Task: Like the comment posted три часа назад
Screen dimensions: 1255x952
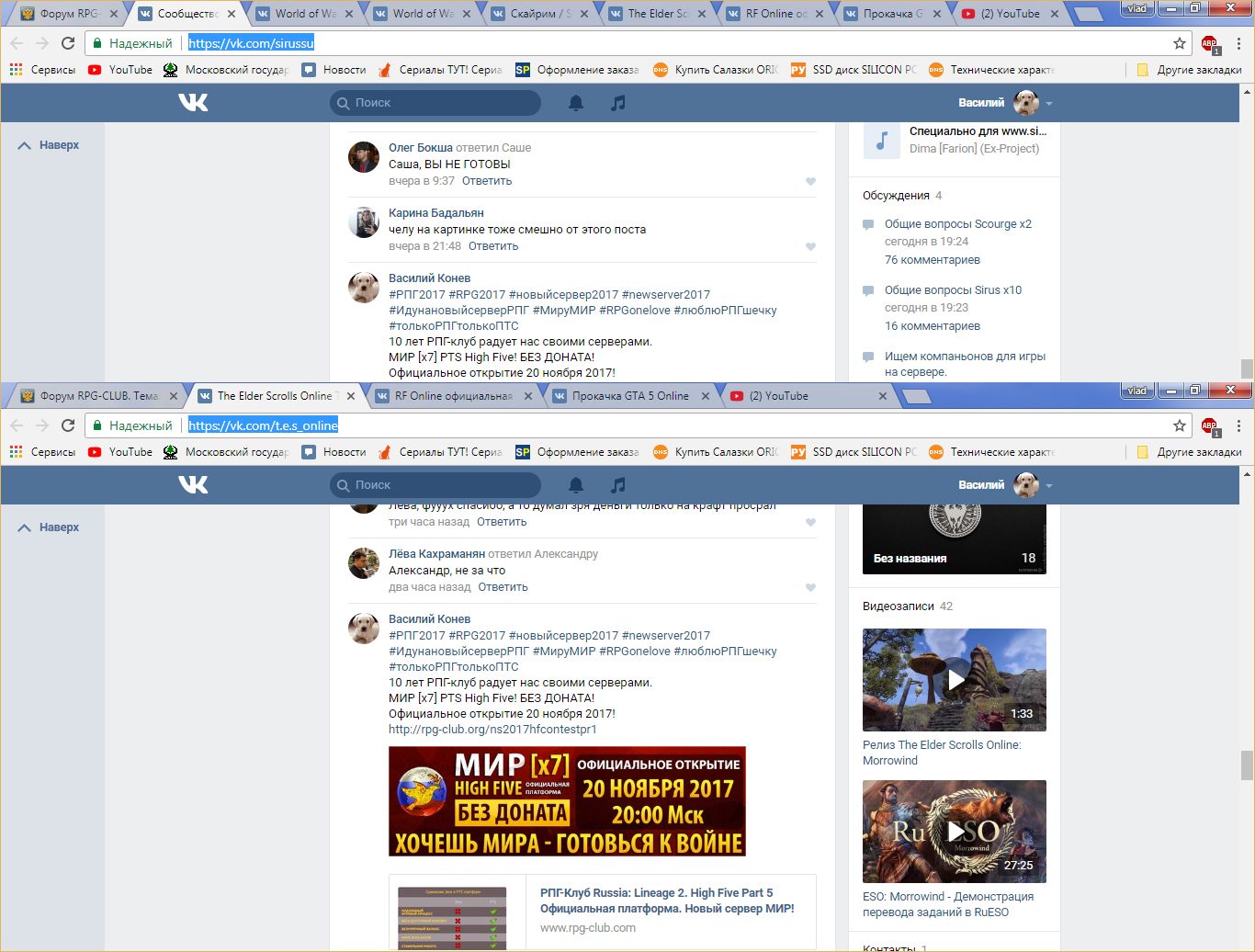Action: [810, 523]
